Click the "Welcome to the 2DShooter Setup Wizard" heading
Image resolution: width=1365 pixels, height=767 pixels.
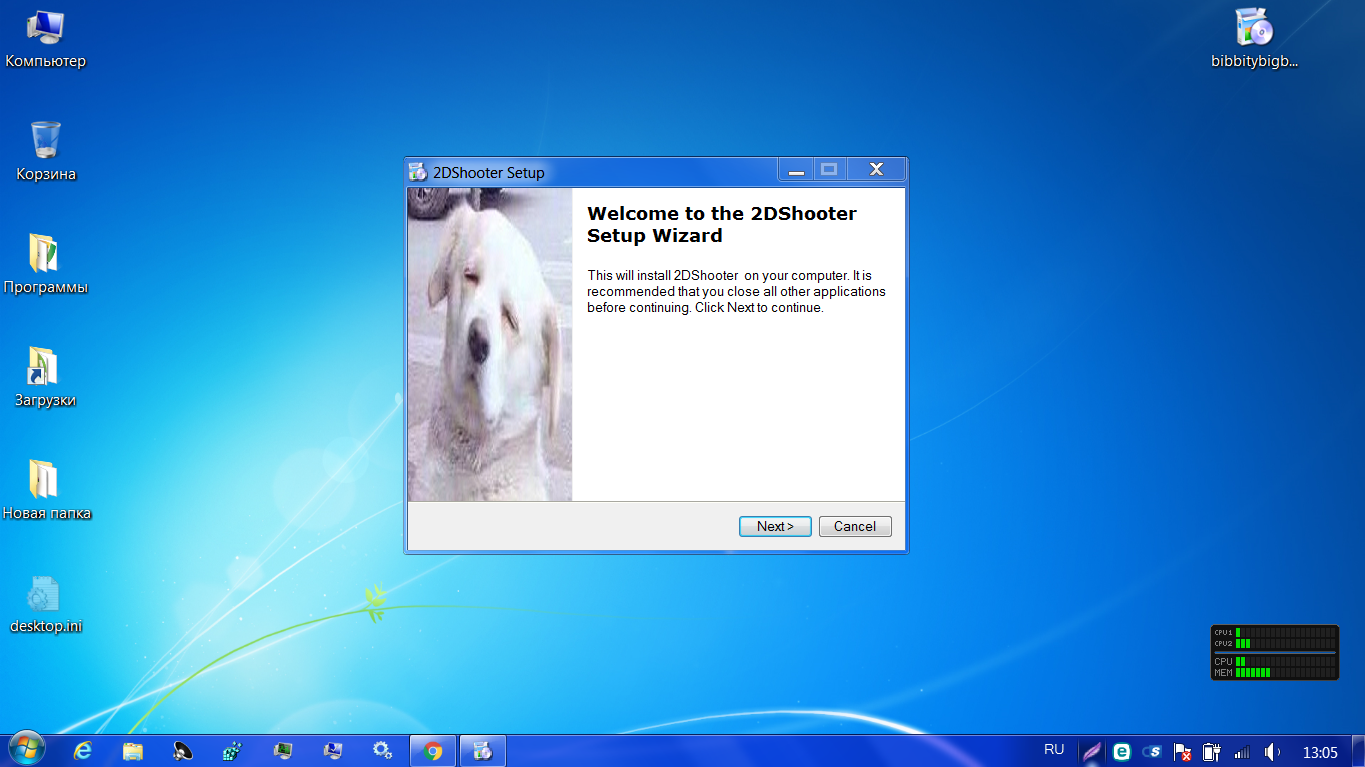coord(722,224)
